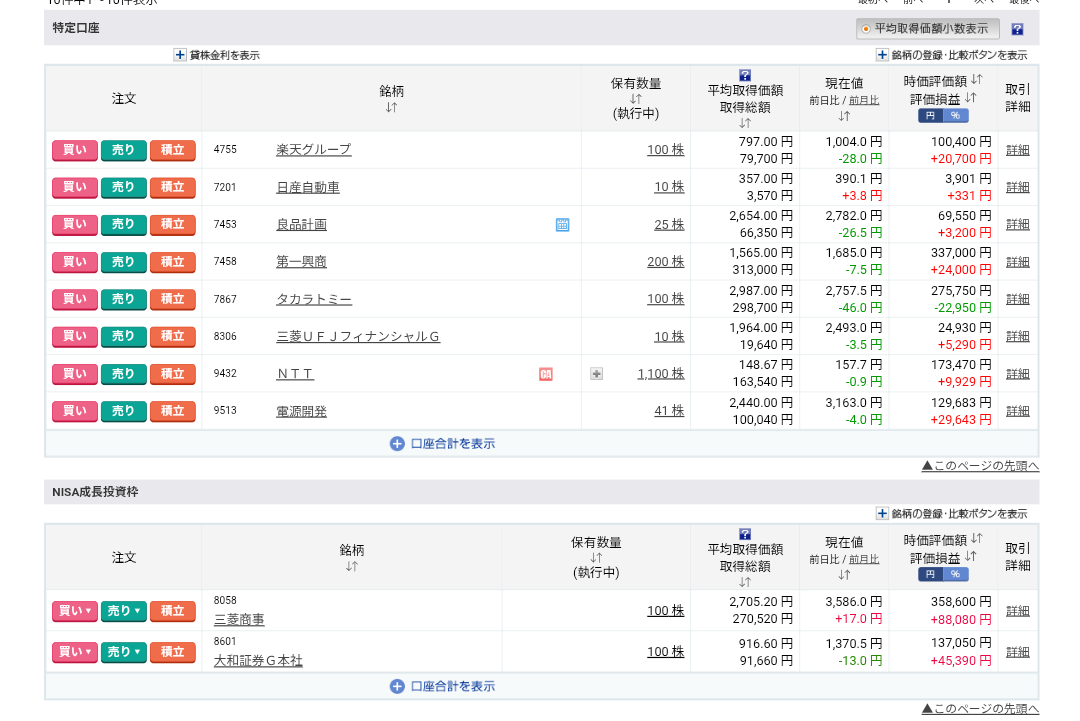This screenshot has width=1080, height=721.
Task: Open the help icon beside 平均取得価額小数表示
Action: [1017, 30]
